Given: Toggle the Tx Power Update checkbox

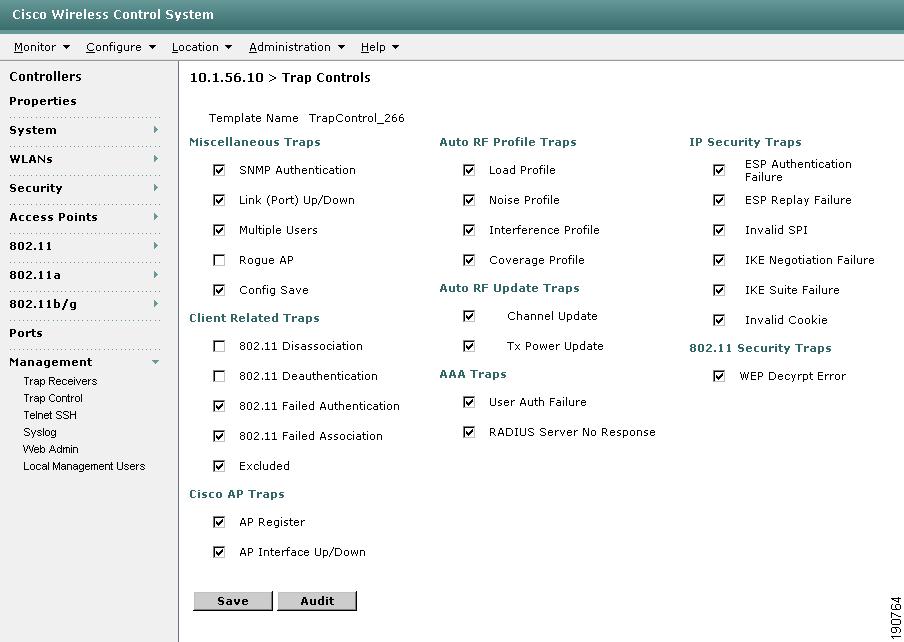Looking at the screenshot, I should (x=469, y=346).
